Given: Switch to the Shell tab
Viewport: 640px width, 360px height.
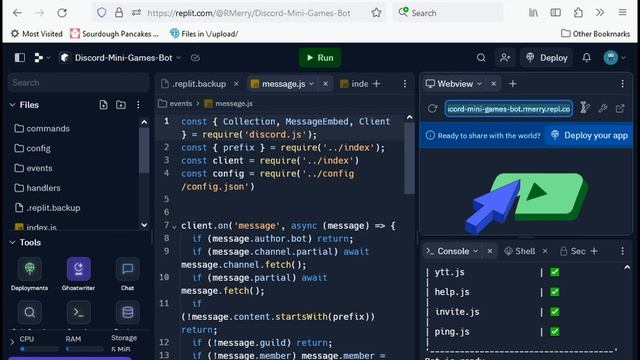Looking at the screenshot, I should click(520, 251).
